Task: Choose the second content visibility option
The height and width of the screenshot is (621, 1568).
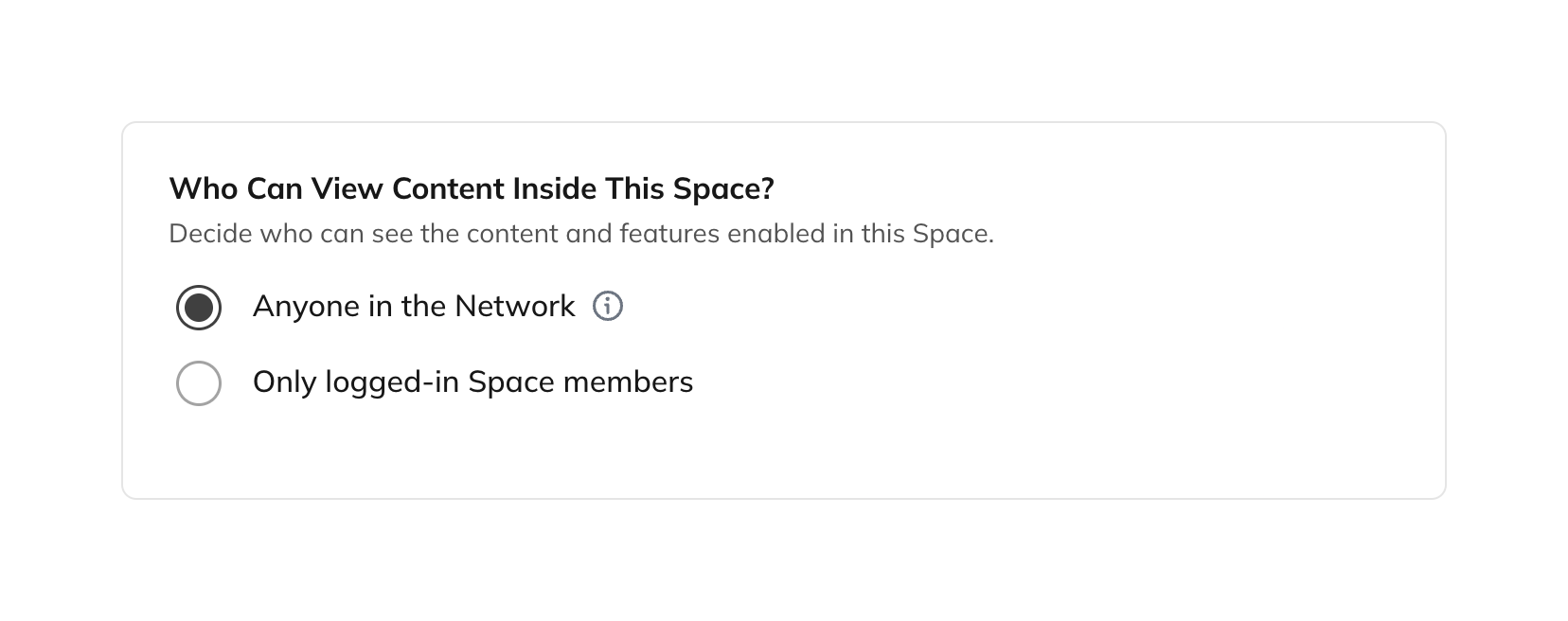Action: pyautogui.click(x=199, y=383)
